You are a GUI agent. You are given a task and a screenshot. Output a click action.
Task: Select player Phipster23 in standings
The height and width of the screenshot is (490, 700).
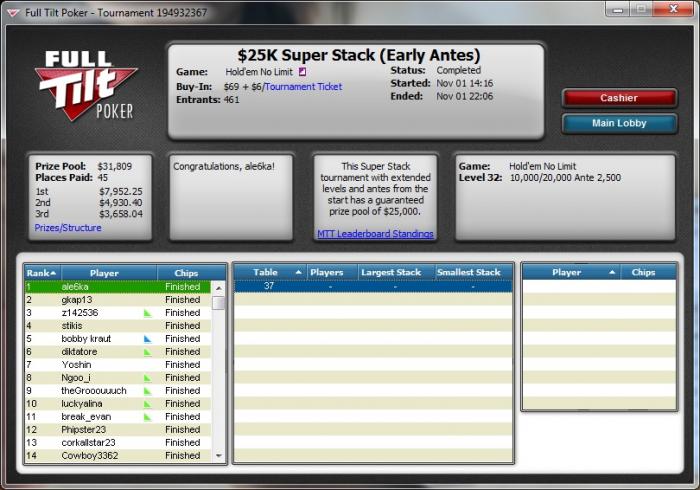(118, 429)
